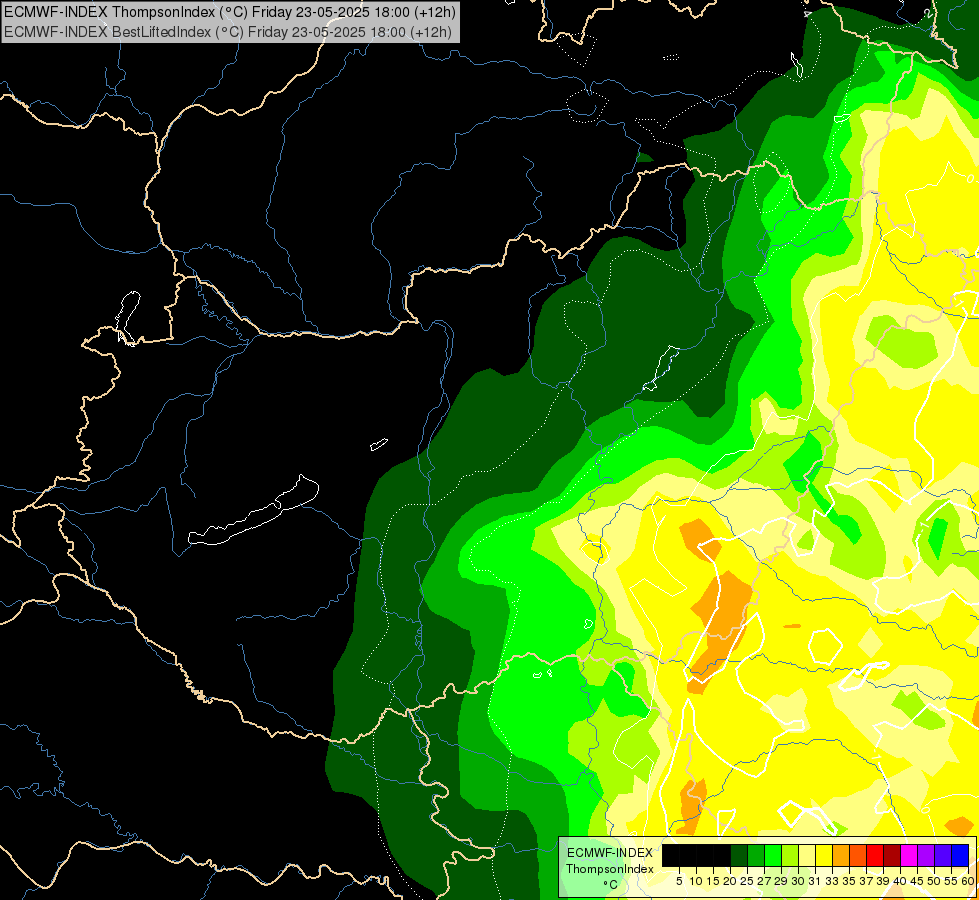Click the bright green 27-29 legend swatch
This screenshot has height=900, width=979.
773,855
